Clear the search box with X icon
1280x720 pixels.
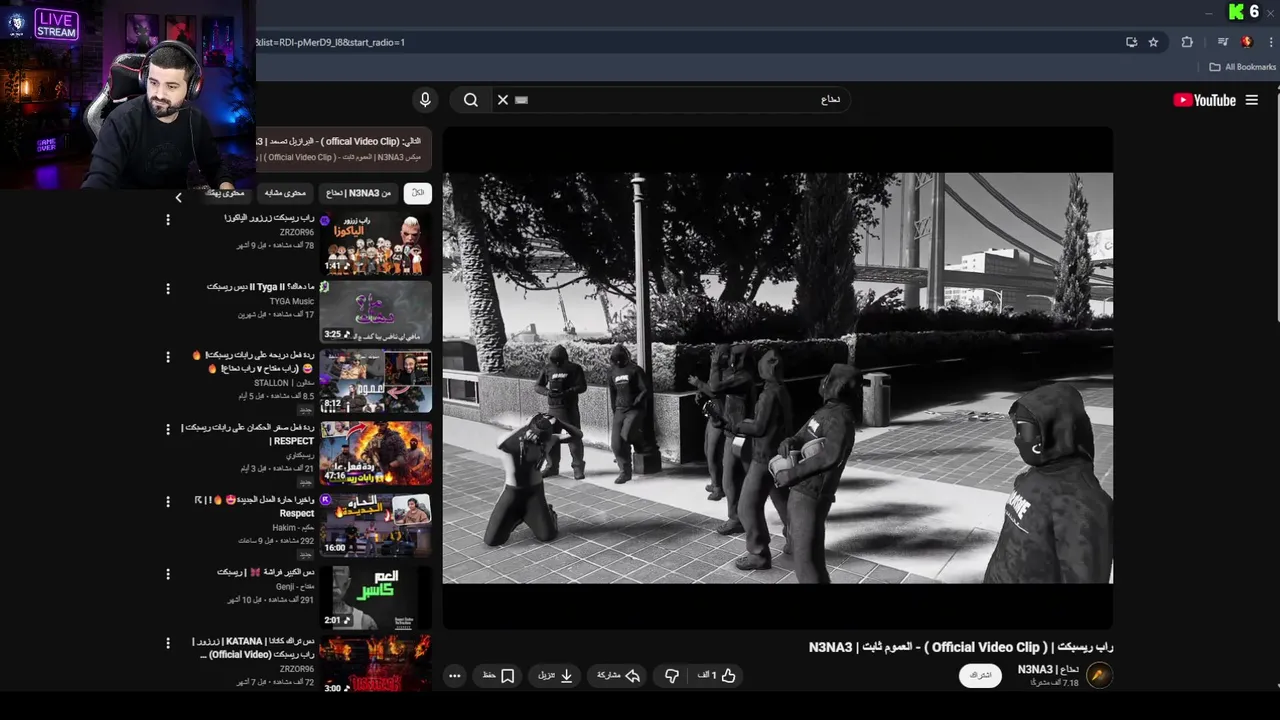click(x=503, y=100)
